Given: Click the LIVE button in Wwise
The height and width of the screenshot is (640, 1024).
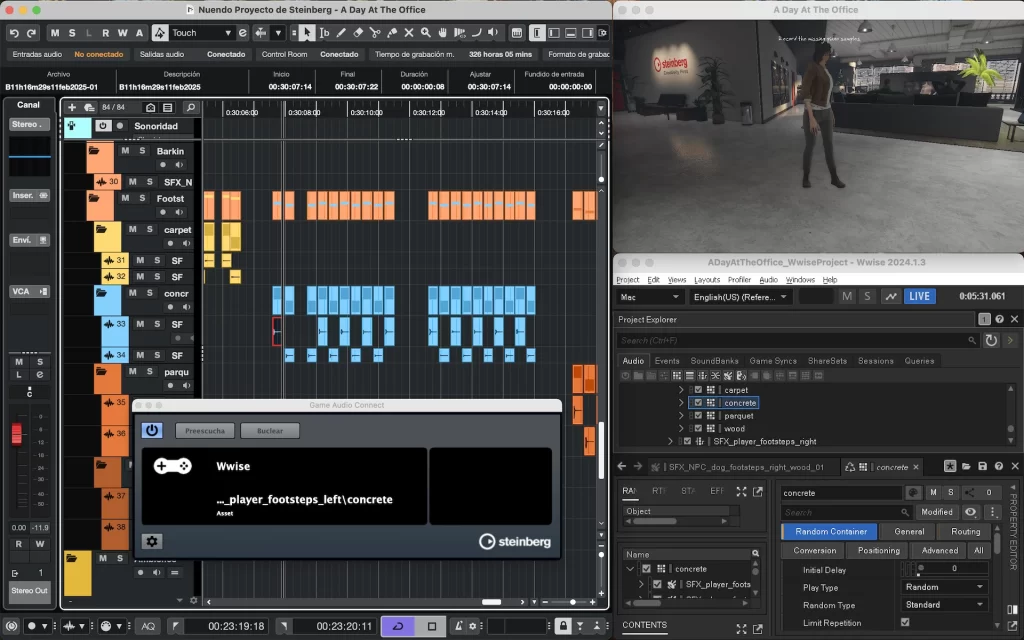Looking at the screenshot, I should 919,297.
